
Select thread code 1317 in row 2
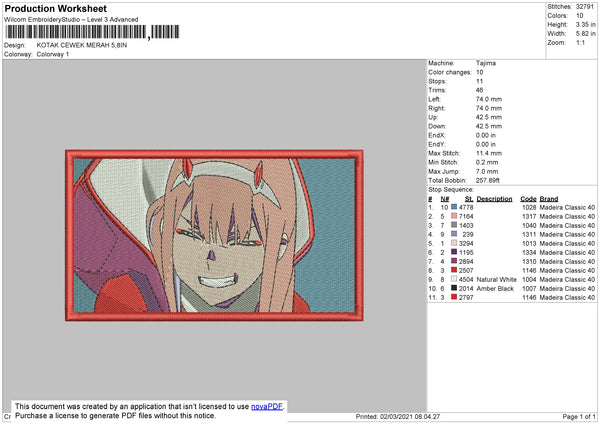pos(529,217)
